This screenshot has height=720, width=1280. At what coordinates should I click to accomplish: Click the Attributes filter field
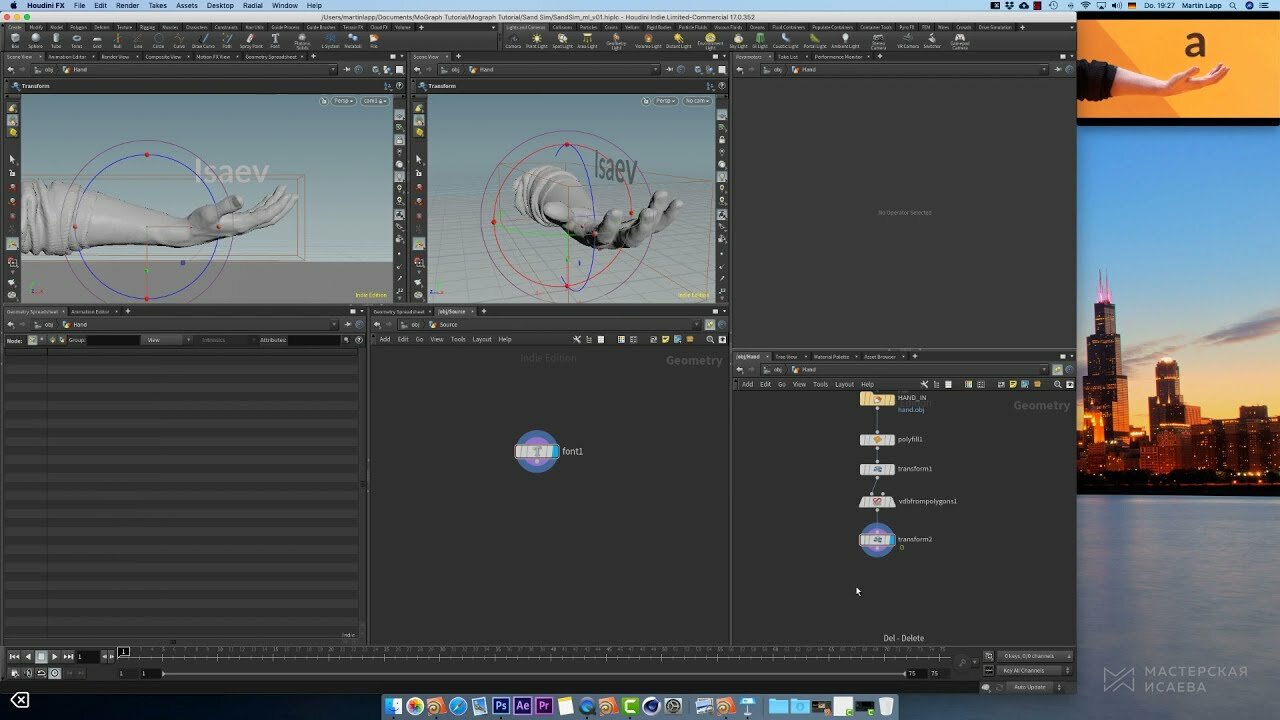[314, 340]
